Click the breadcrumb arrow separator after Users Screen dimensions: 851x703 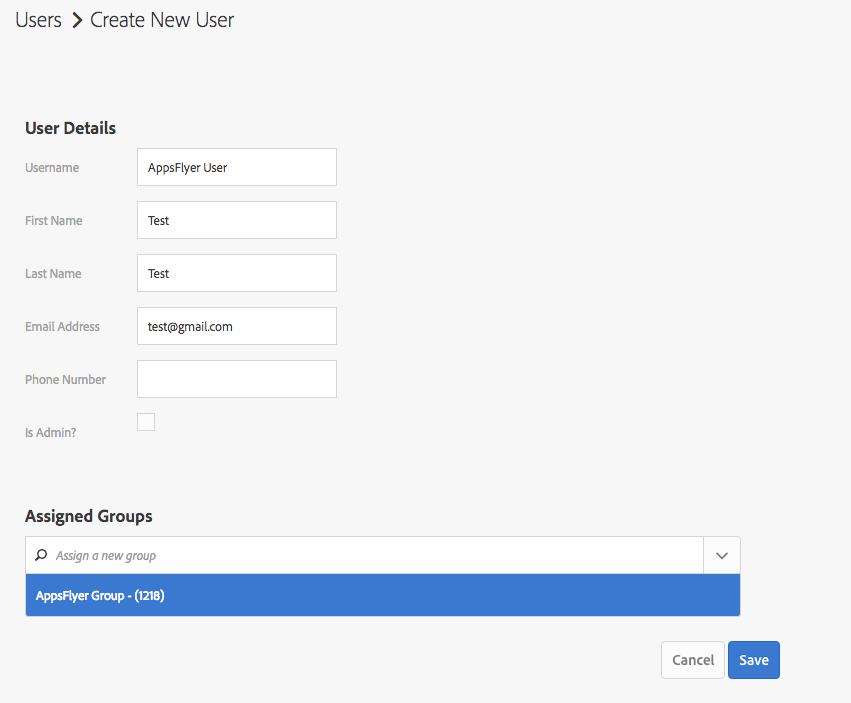(76, 20)
